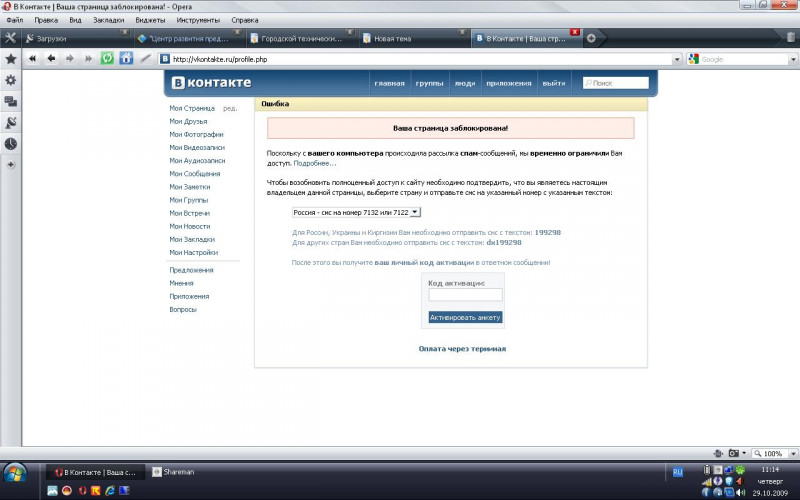The width and height of the screenshot is (800, 500).
Task: Click the network signal tray icon
Action: point(707,481)
